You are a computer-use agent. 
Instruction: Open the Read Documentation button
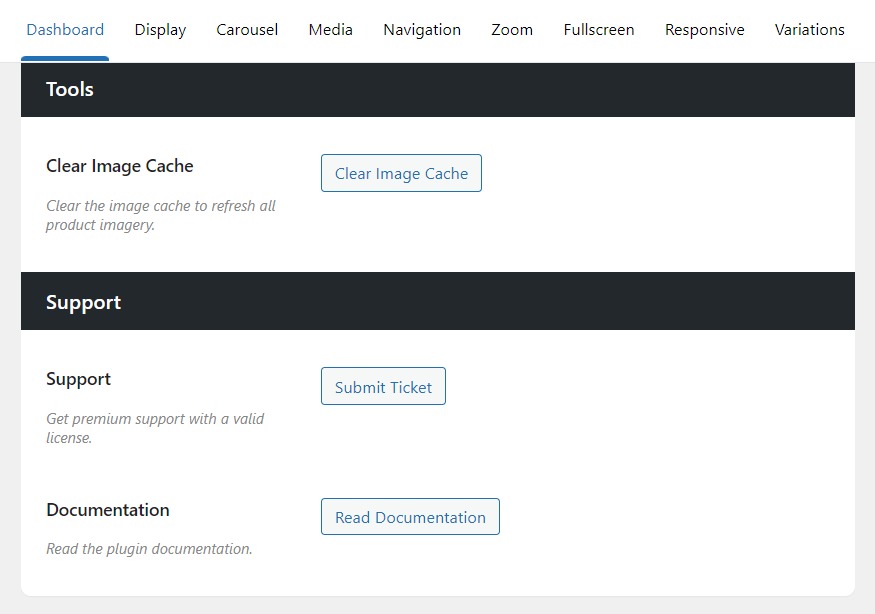tap(410, 517)
